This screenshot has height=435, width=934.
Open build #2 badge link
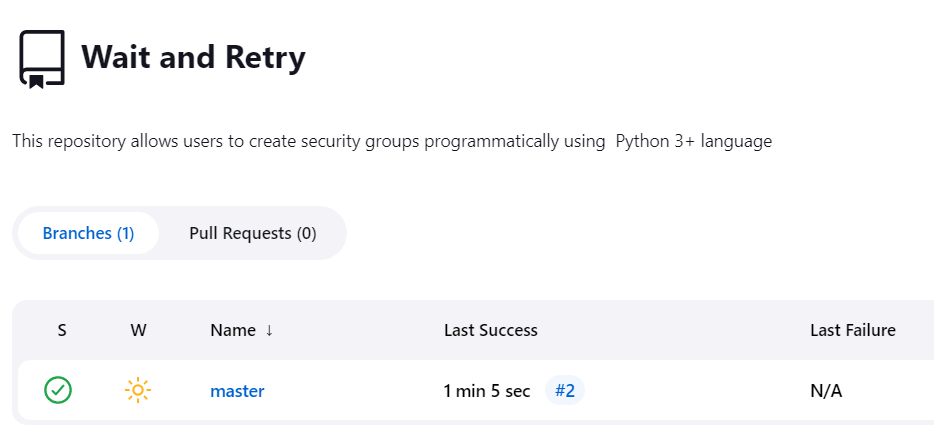pyautogui.click(x=565, y=390)
